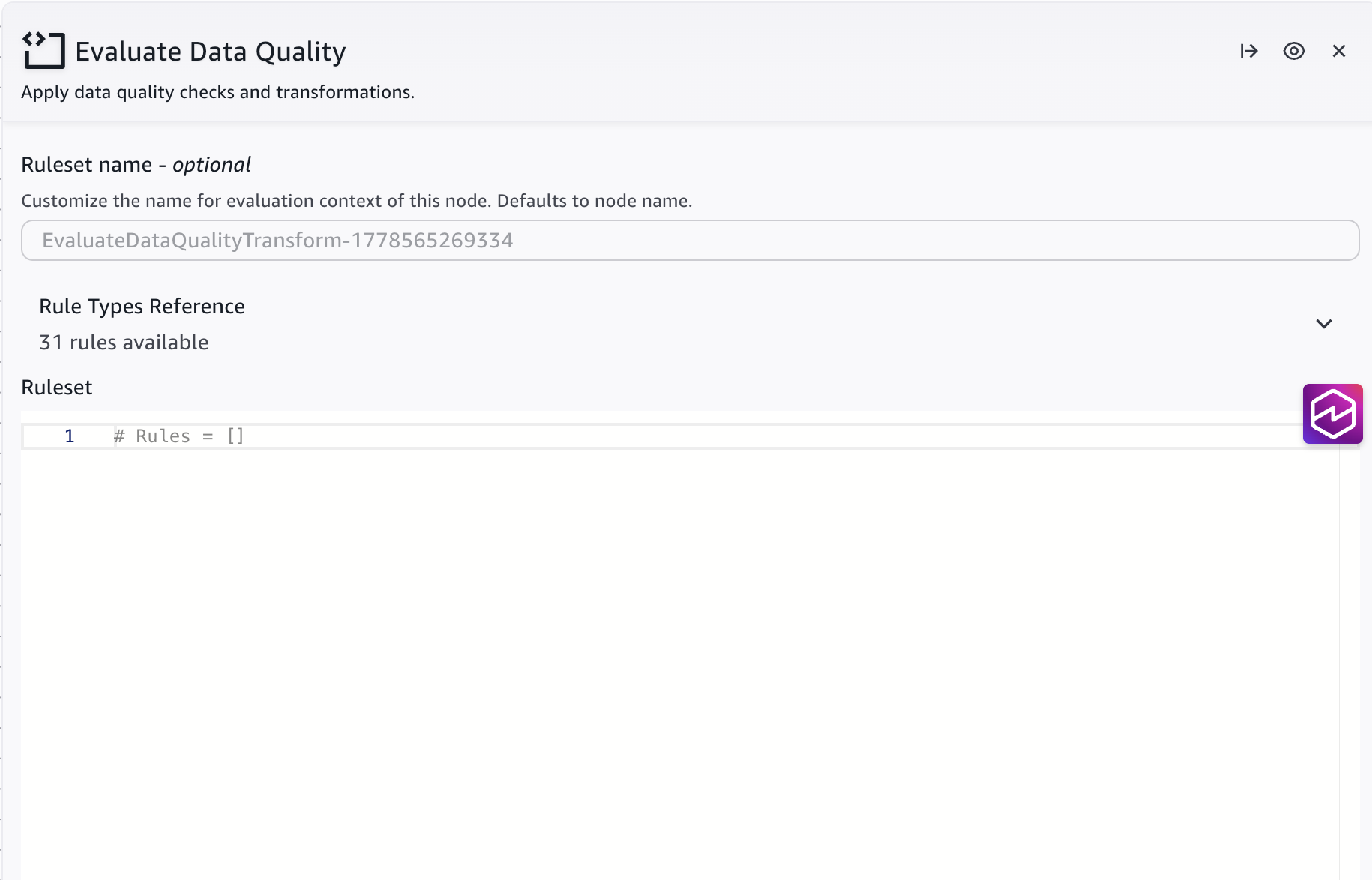Click line number 1 in the gutter
Image resolution: width=1372 pixels, height=880 pixels.
tap(70, 436)
